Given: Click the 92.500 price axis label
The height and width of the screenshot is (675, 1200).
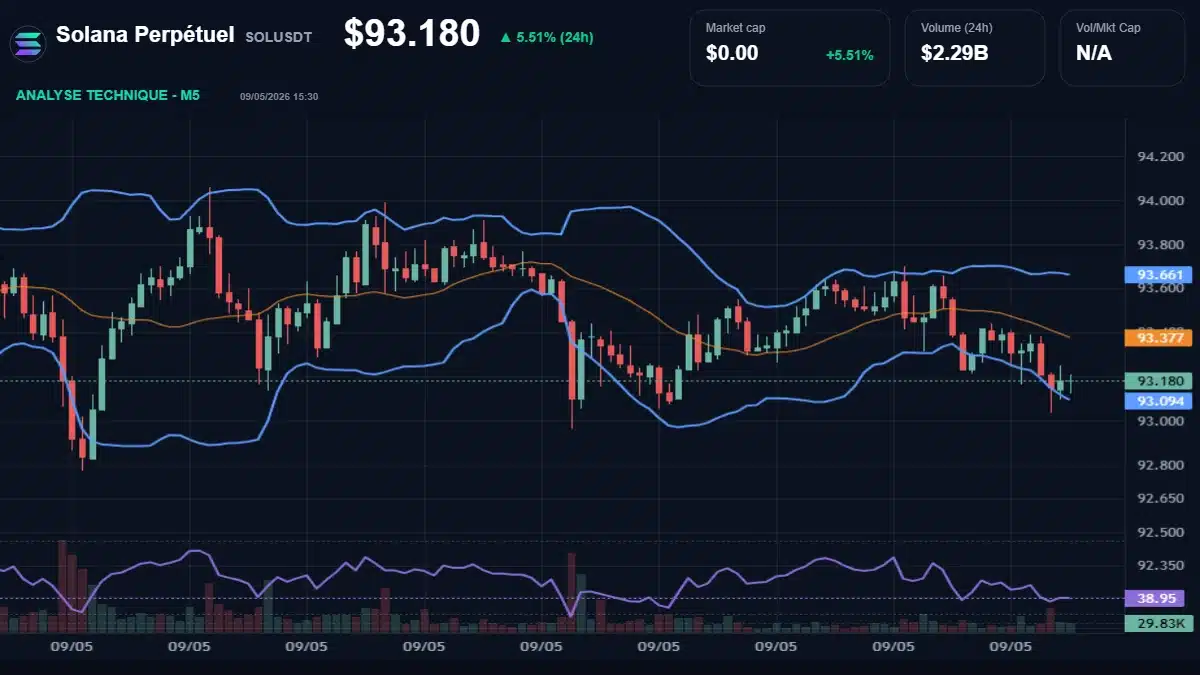Looking at the screenshot, I should coord(1161,532).
